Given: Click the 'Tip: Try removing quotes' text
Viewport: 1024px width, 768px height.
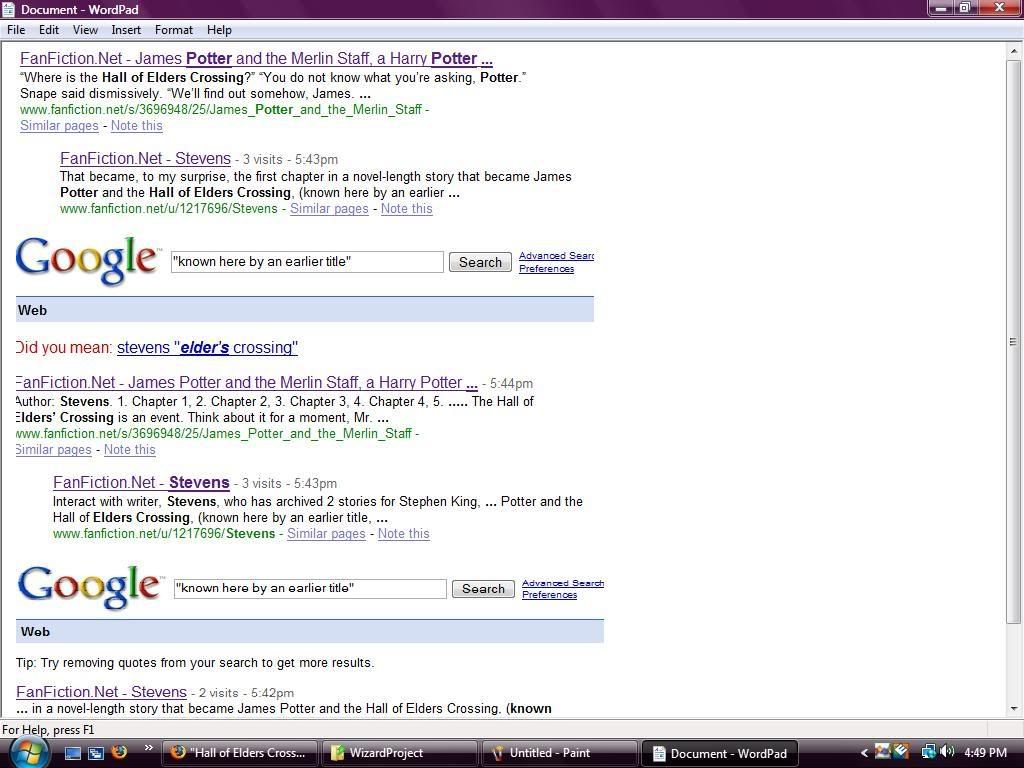Looking at the screenshot, I should tap(195, 663).
